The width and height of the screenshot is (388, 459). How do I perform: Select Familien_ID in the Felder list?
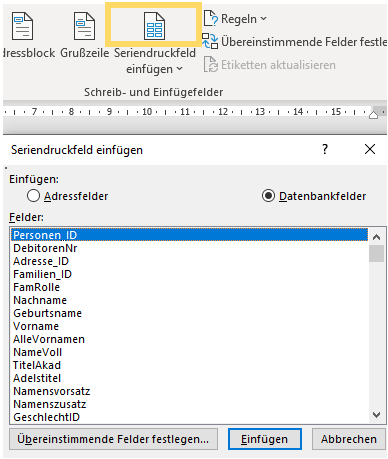[x=190, y=274]
